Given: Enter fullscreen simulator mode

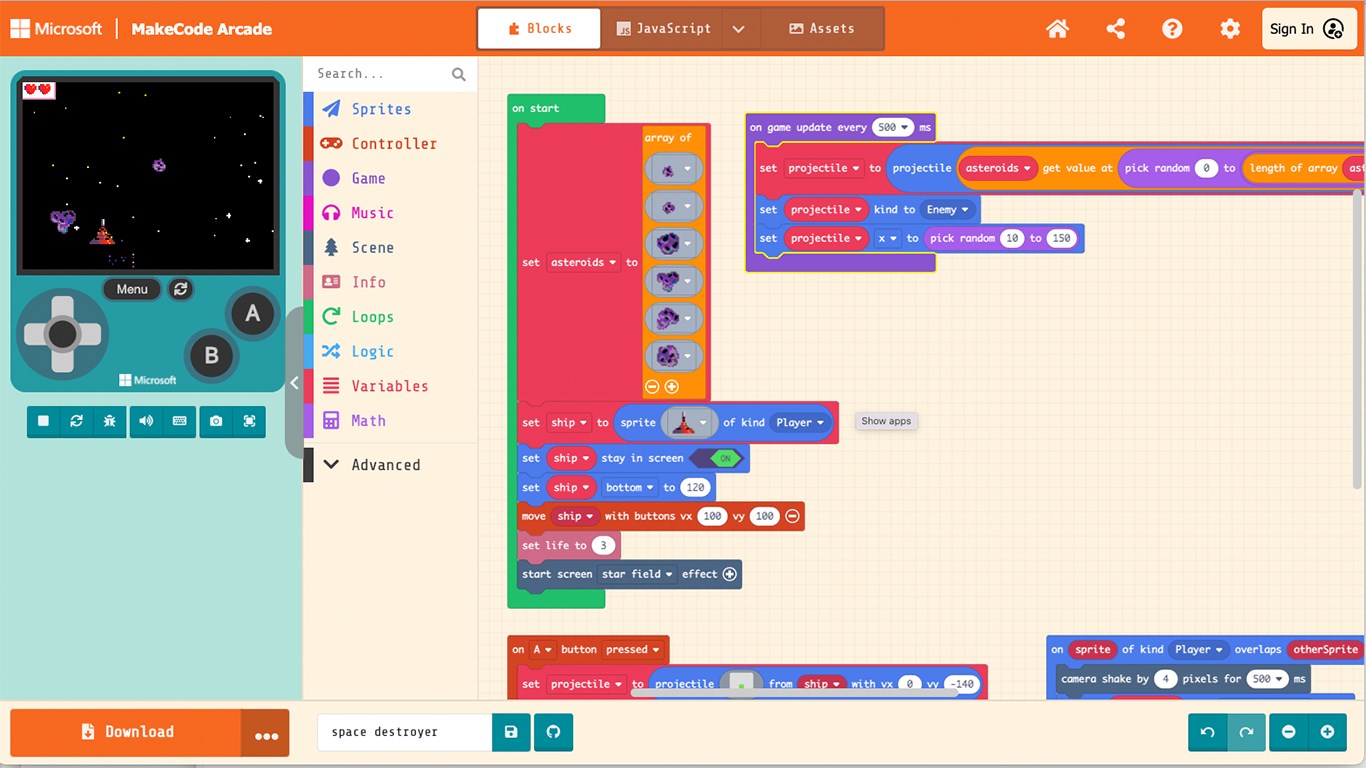Looking at the screenshot, I should [x=248, y=421].
